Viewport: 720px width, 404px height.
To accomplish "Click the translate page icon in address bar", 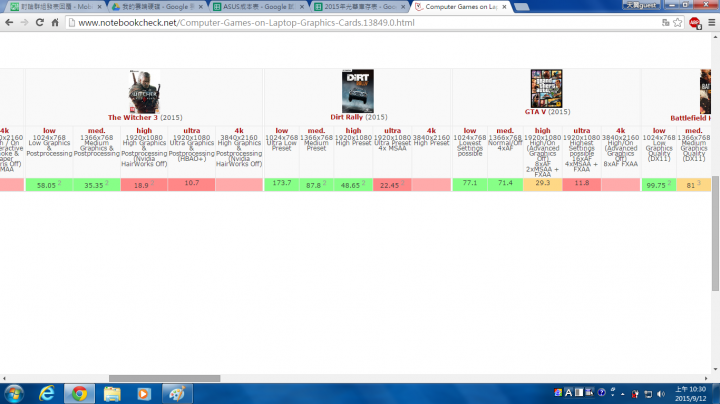I will click(665, 22).
